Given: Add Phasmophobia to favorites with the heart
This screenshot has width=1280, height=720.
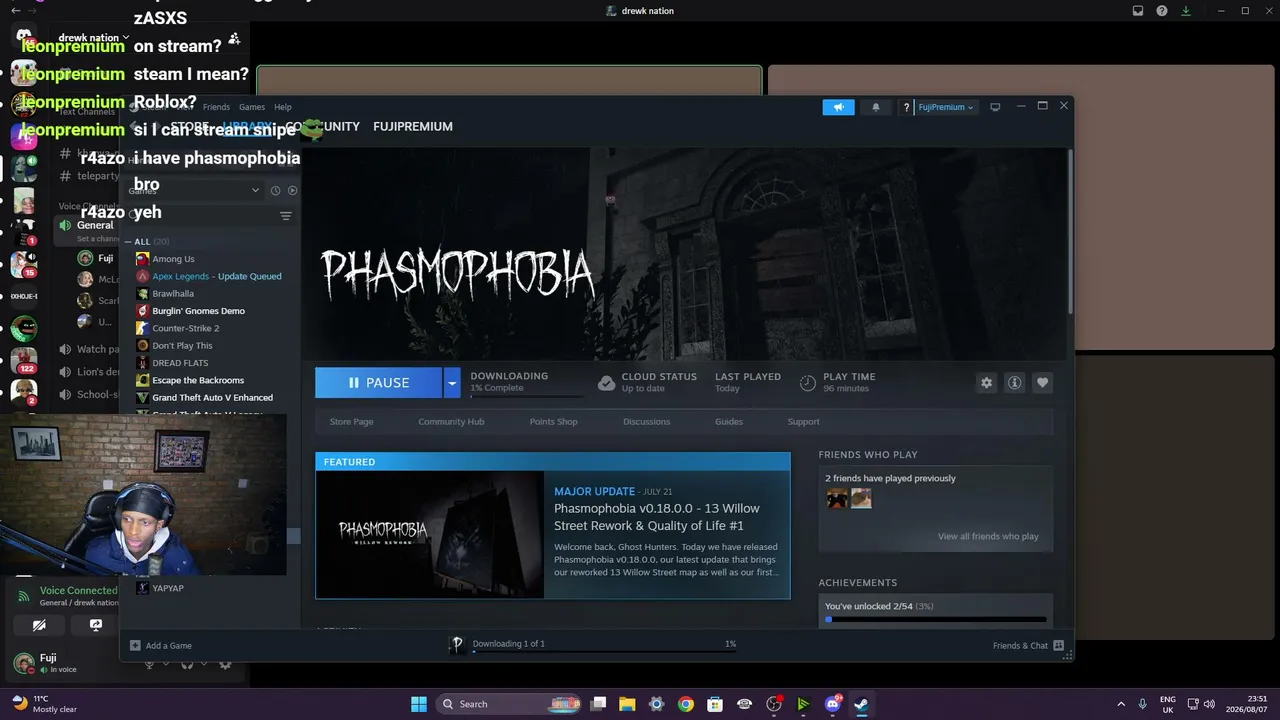Looking at the screenshot, I should (x=1042, y=383).
